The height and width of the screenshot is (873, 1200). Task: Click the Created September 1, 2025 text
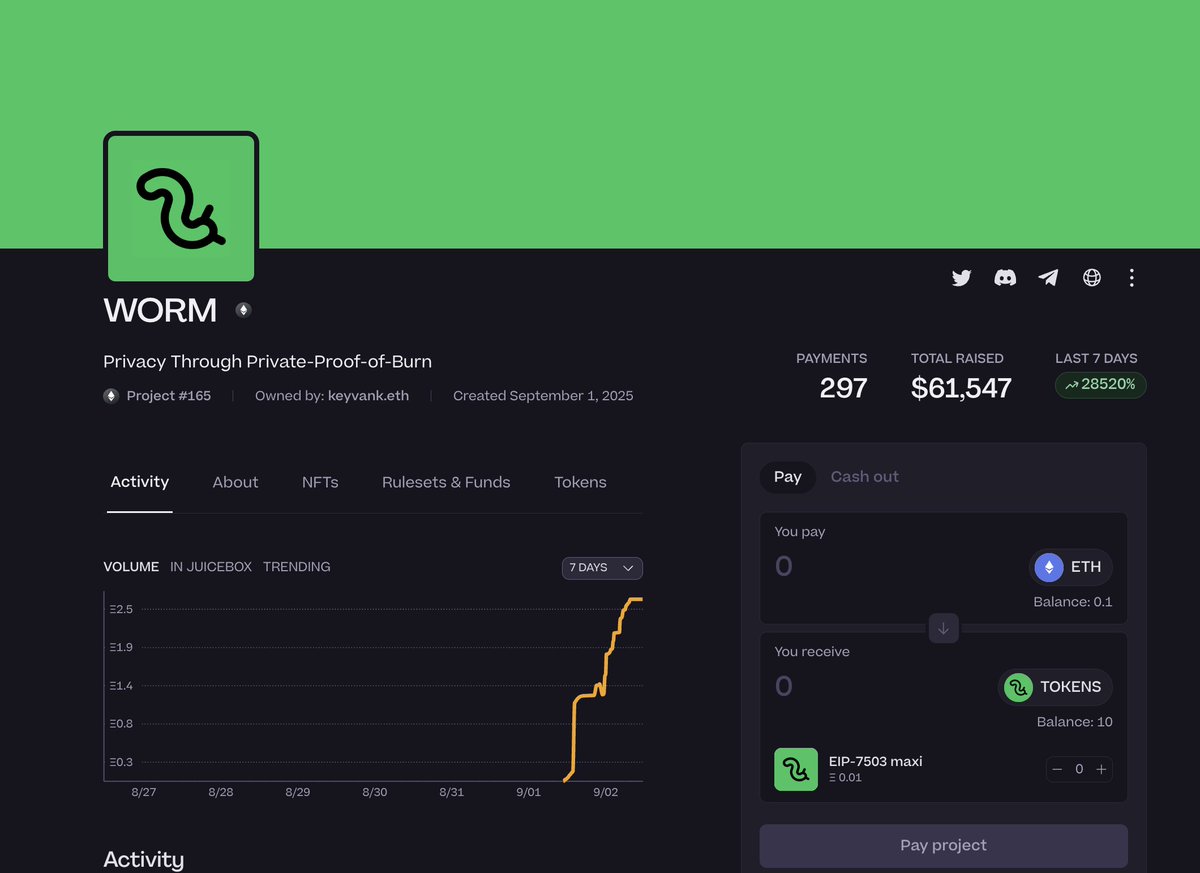click(543, 396)
